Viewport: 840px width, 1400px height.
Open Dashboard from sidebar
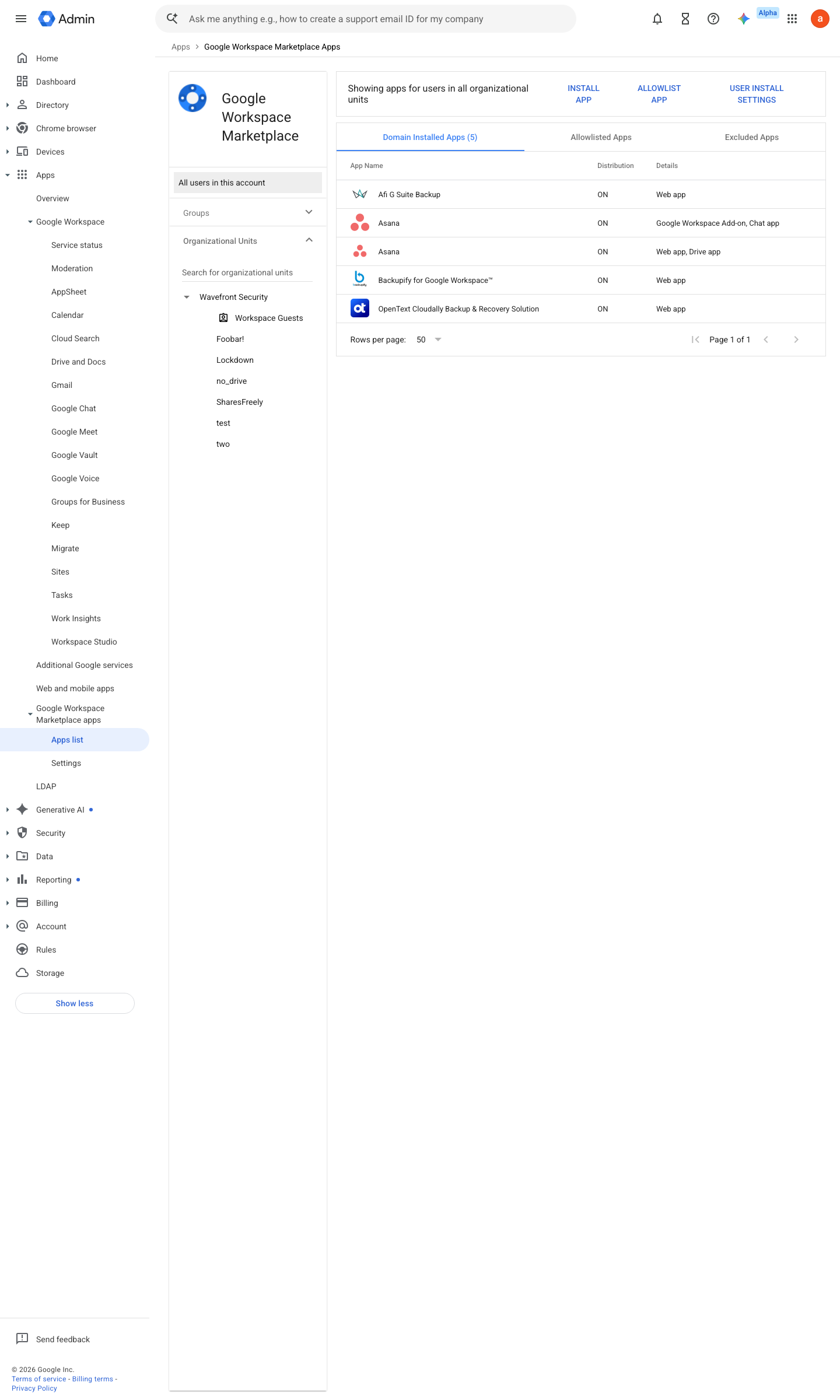point(55,82)
